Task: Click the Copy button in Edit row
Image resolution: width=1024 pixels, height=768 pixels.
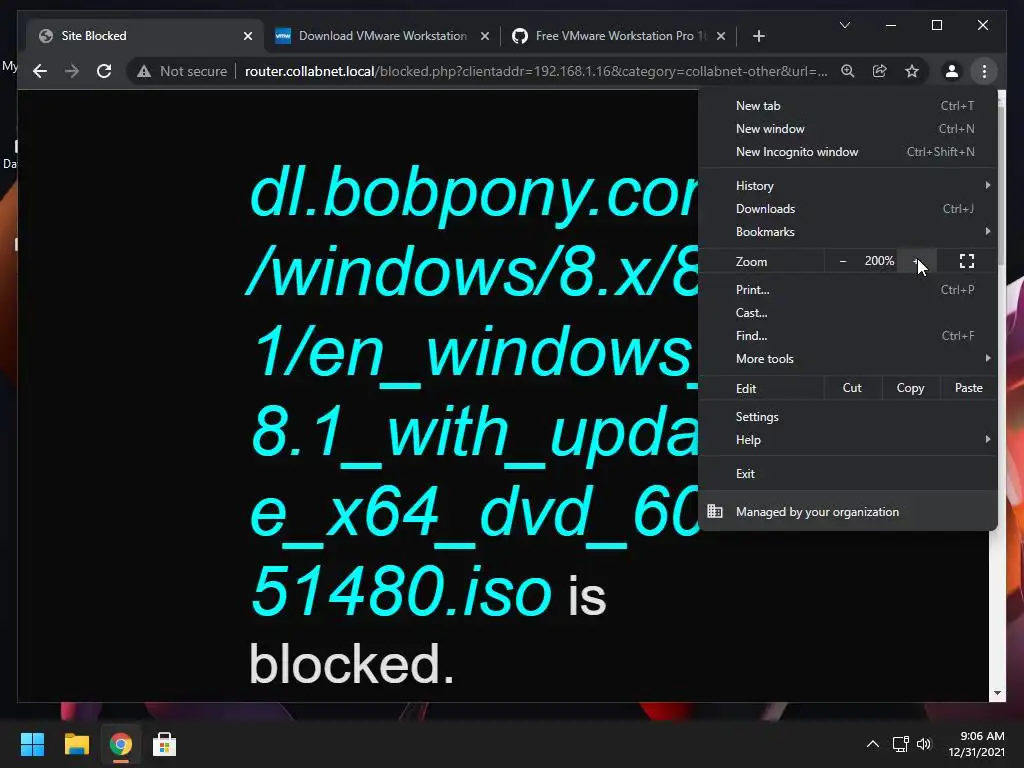Action: pyautogui.click(x=910, y=388)
